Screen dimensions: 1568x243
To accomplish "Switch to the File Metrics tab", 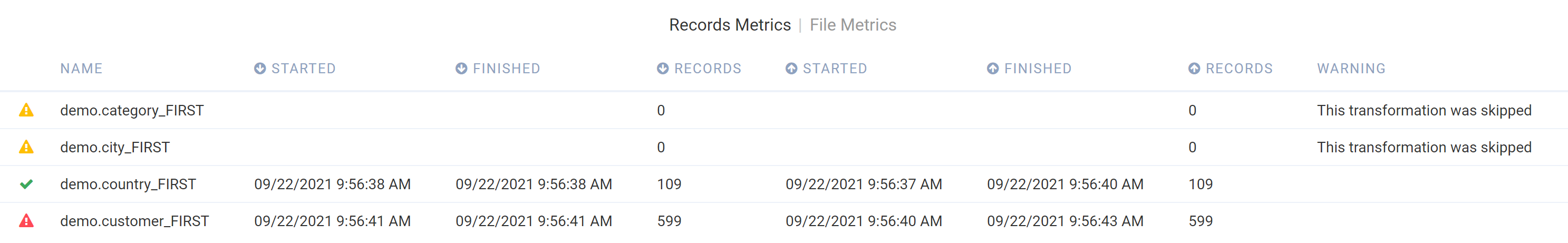I will point(853,25).
